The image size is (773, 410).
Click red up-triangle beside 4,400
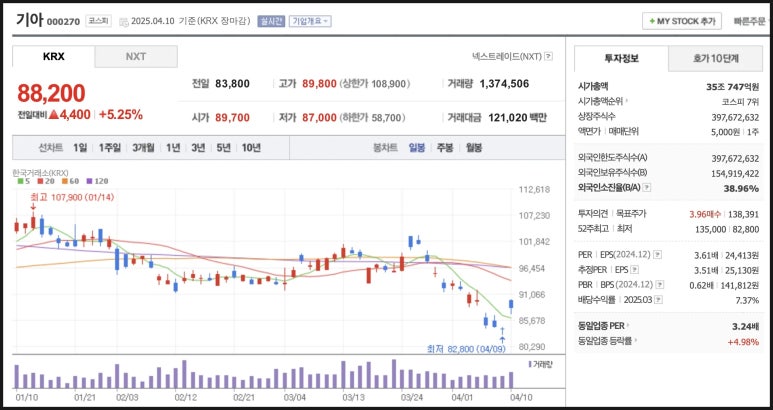[x=53, y=115]
